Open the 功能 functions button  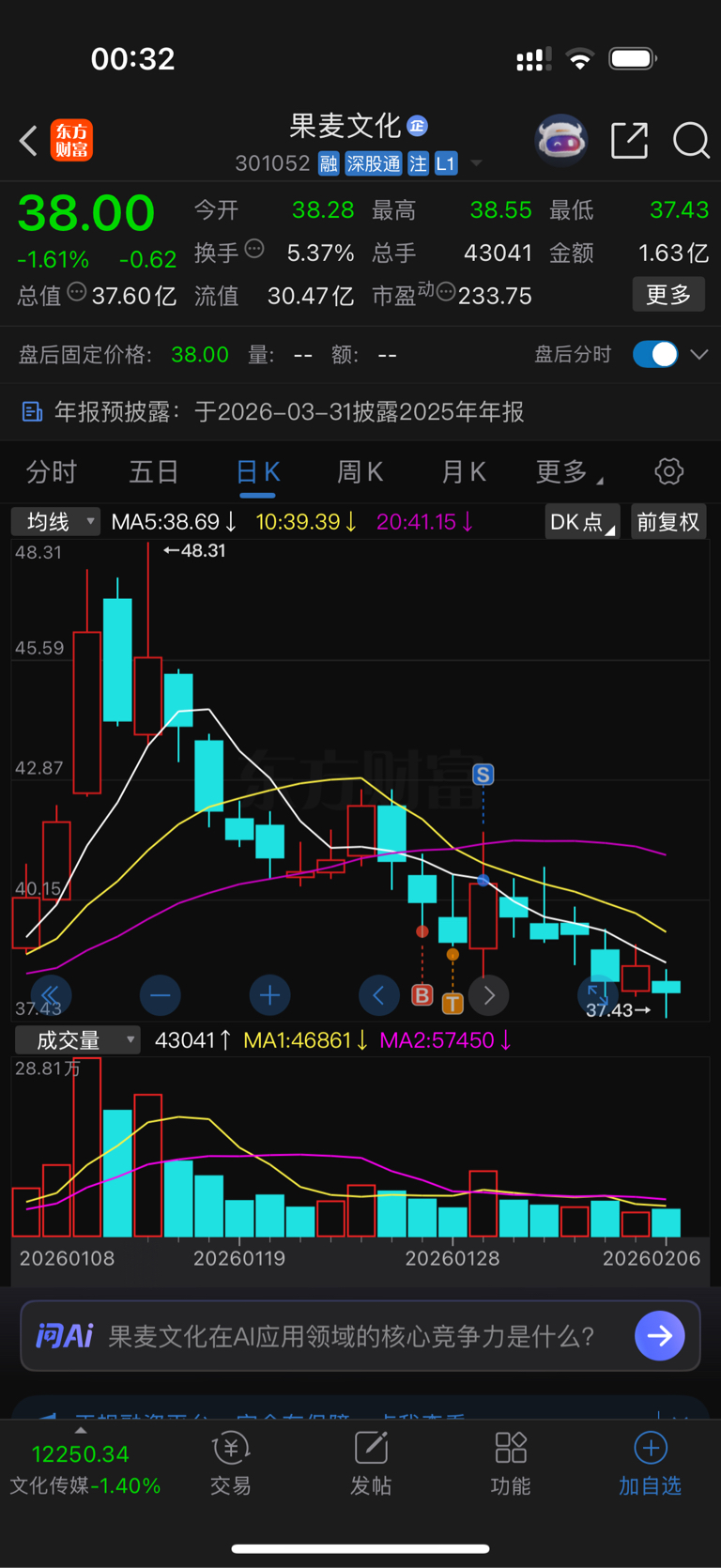[511, 1463]
